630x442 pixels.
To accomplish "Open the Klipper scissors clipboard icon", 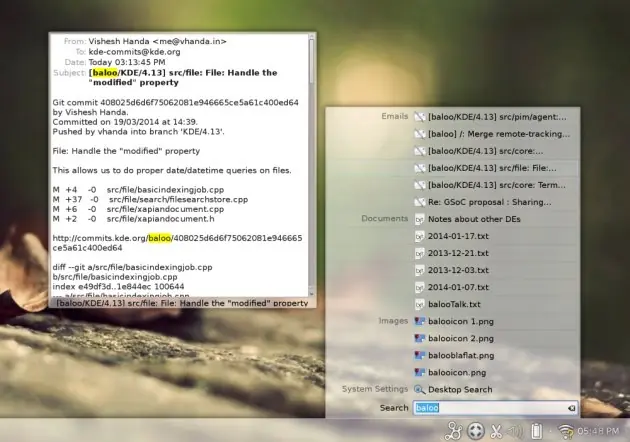I will pos(496,432).
